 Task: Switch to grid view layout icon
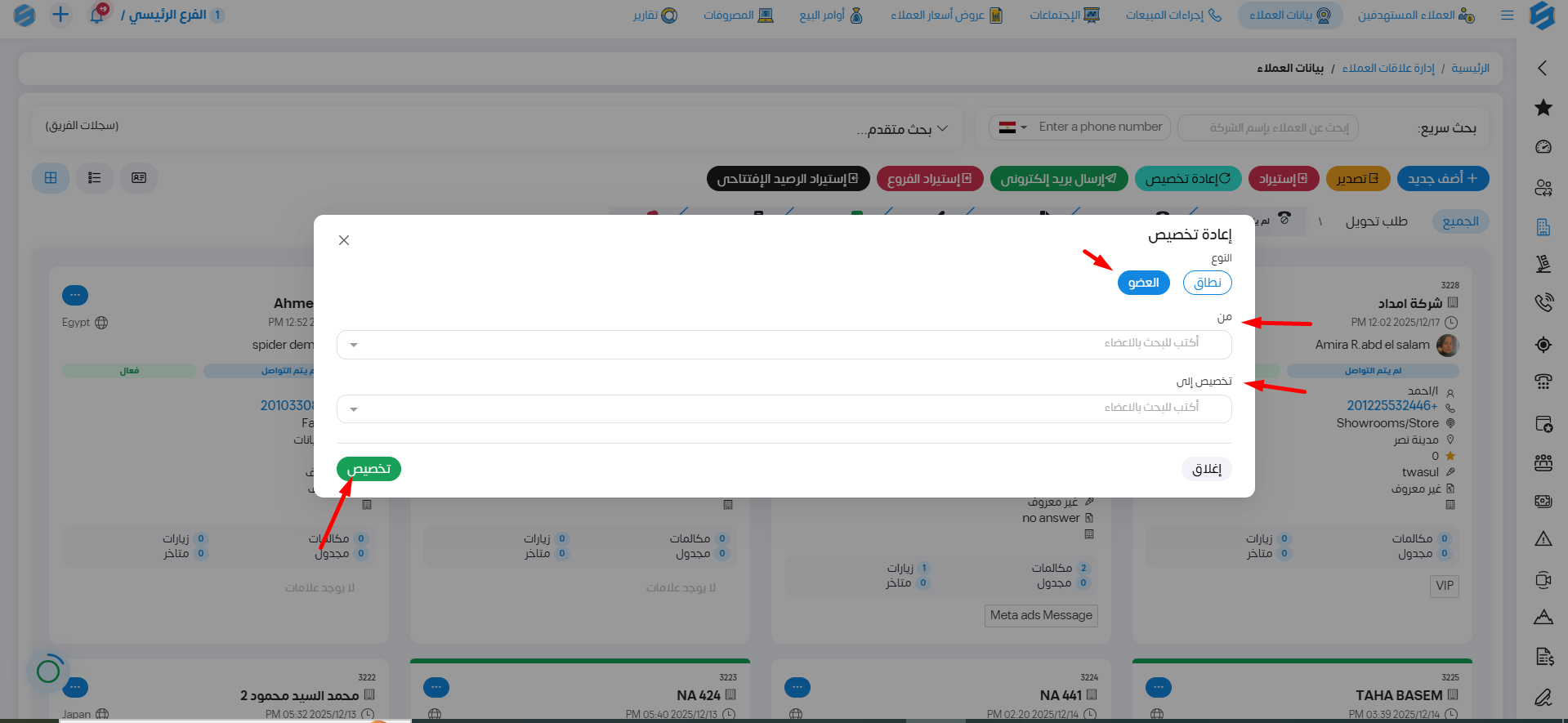point(51,178)
